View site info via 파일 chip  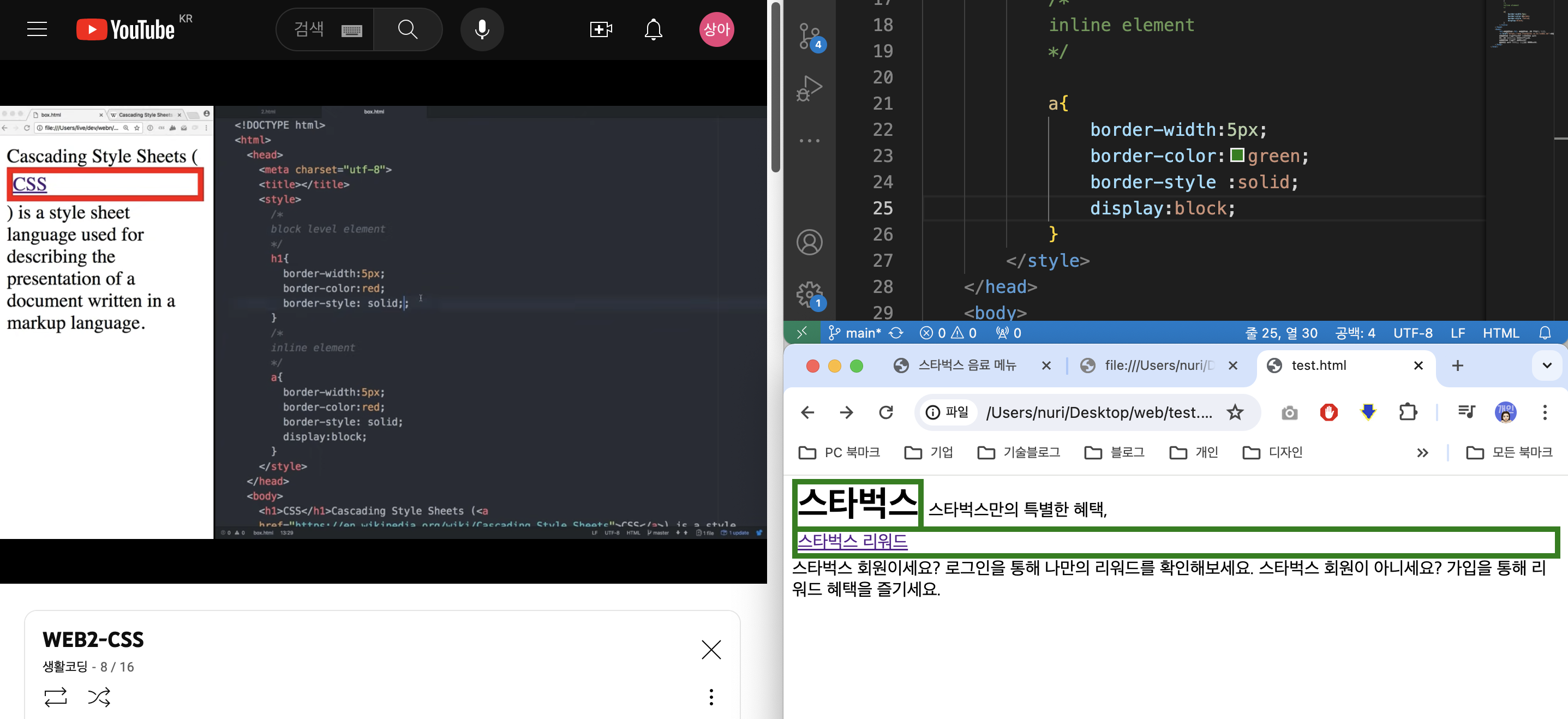click(948, 413)
